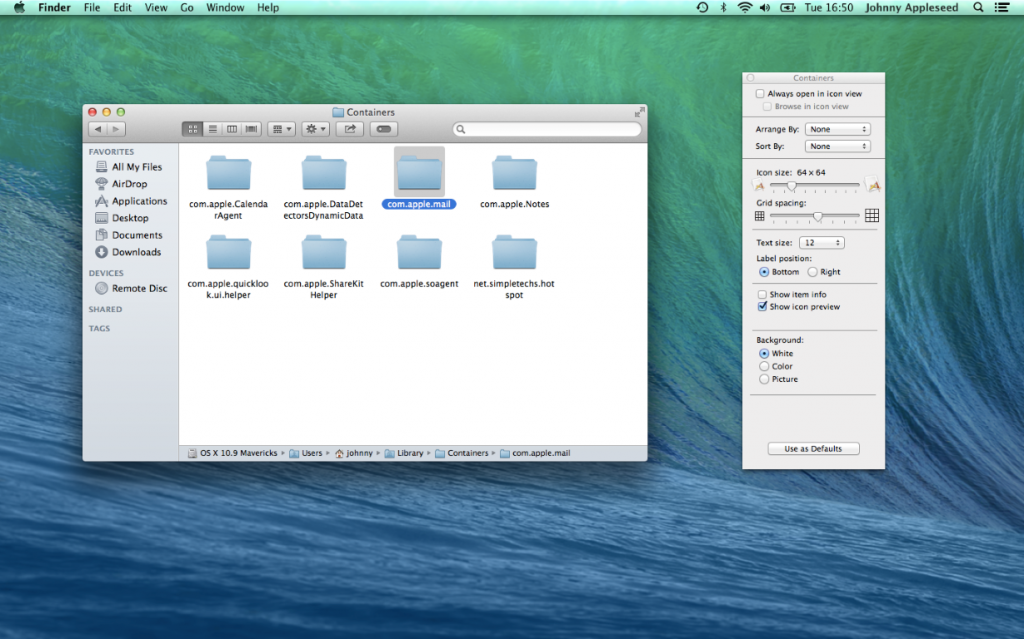The height and width of the screenshot is (639, 1024).
Task: Open the Edit menu
Action: (122, 7)
